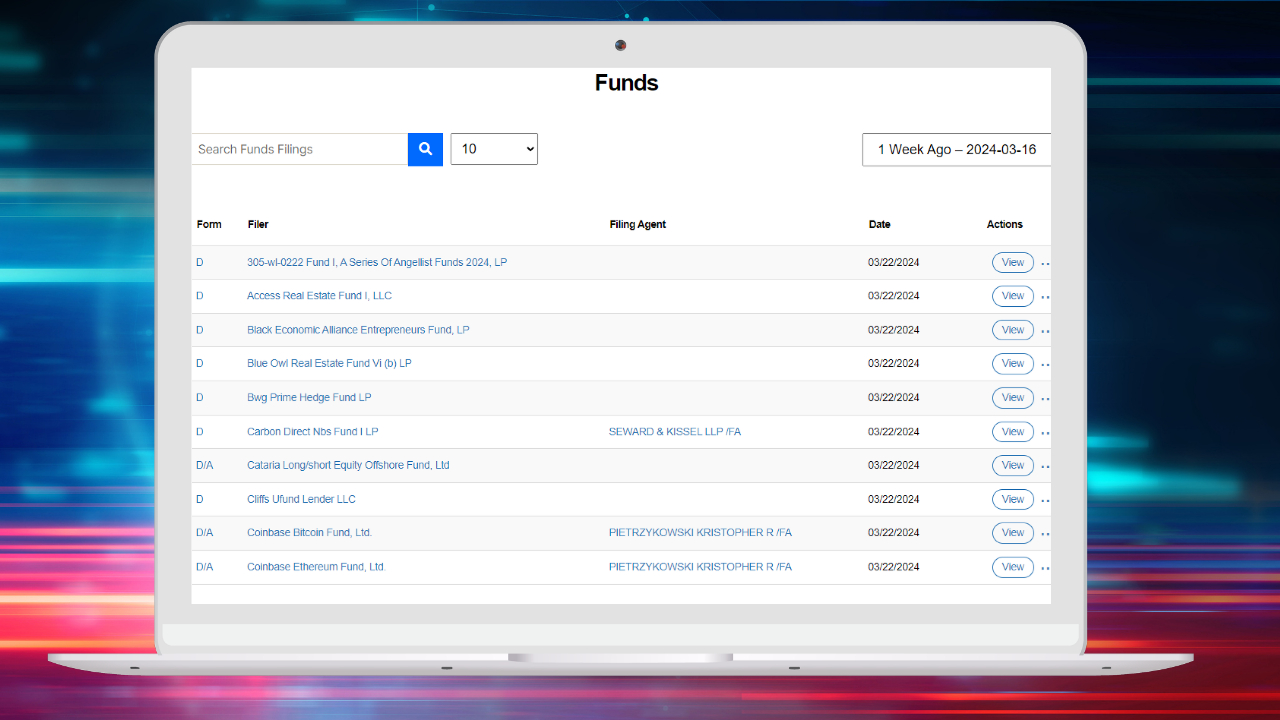Open the more-options dots for Access Real Estate Fund
The image size is (1280, 720).
[1045, 297]
